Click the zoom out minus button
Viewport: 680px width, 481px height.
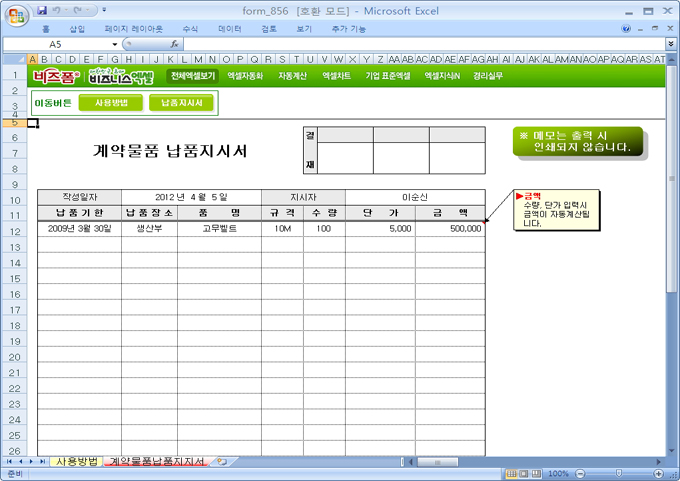pos(579,473)
